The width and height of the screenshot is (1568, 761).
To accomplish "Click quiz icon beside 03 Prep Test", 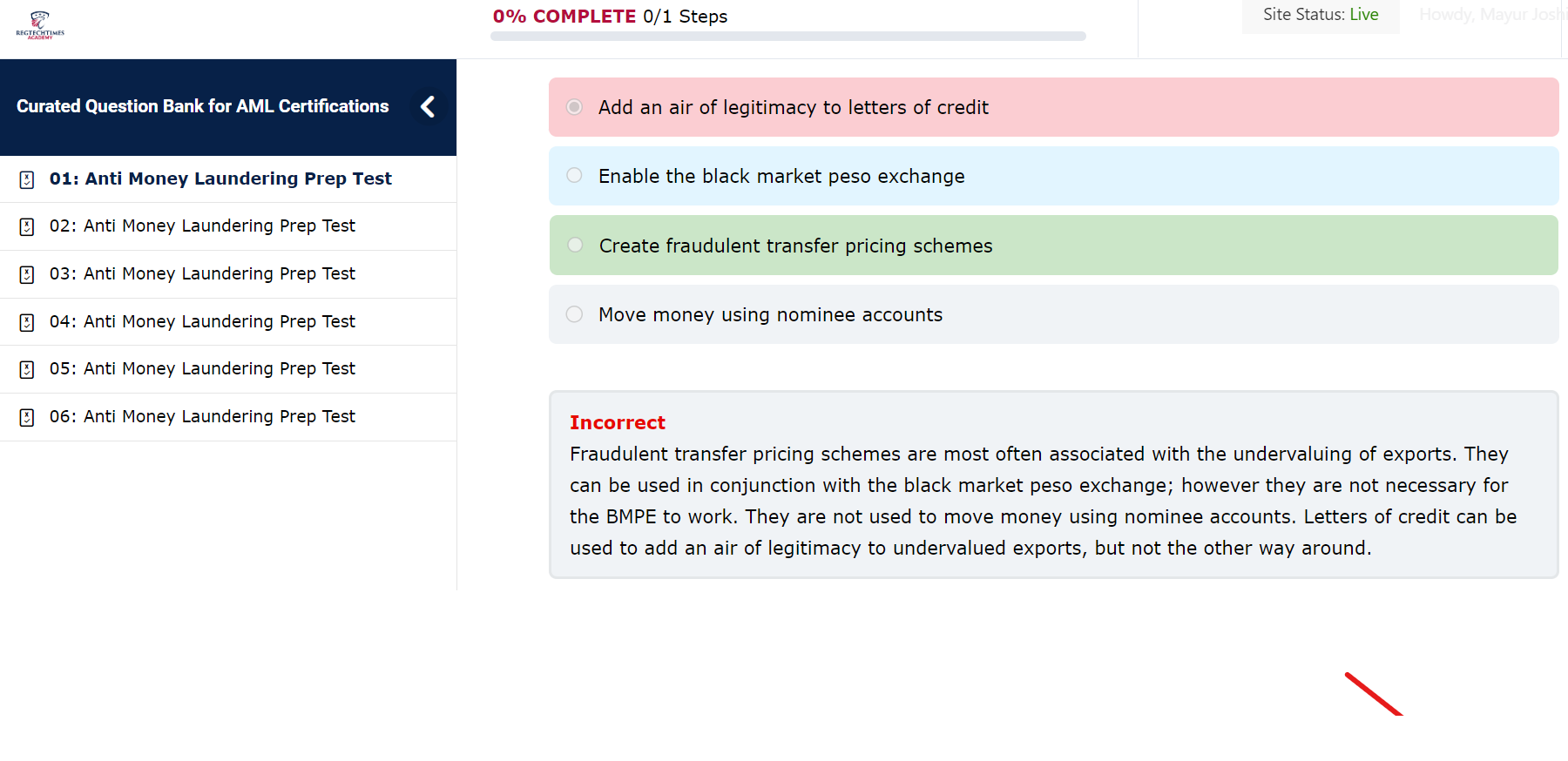I will pyautogui.click(x=27, y=274).
